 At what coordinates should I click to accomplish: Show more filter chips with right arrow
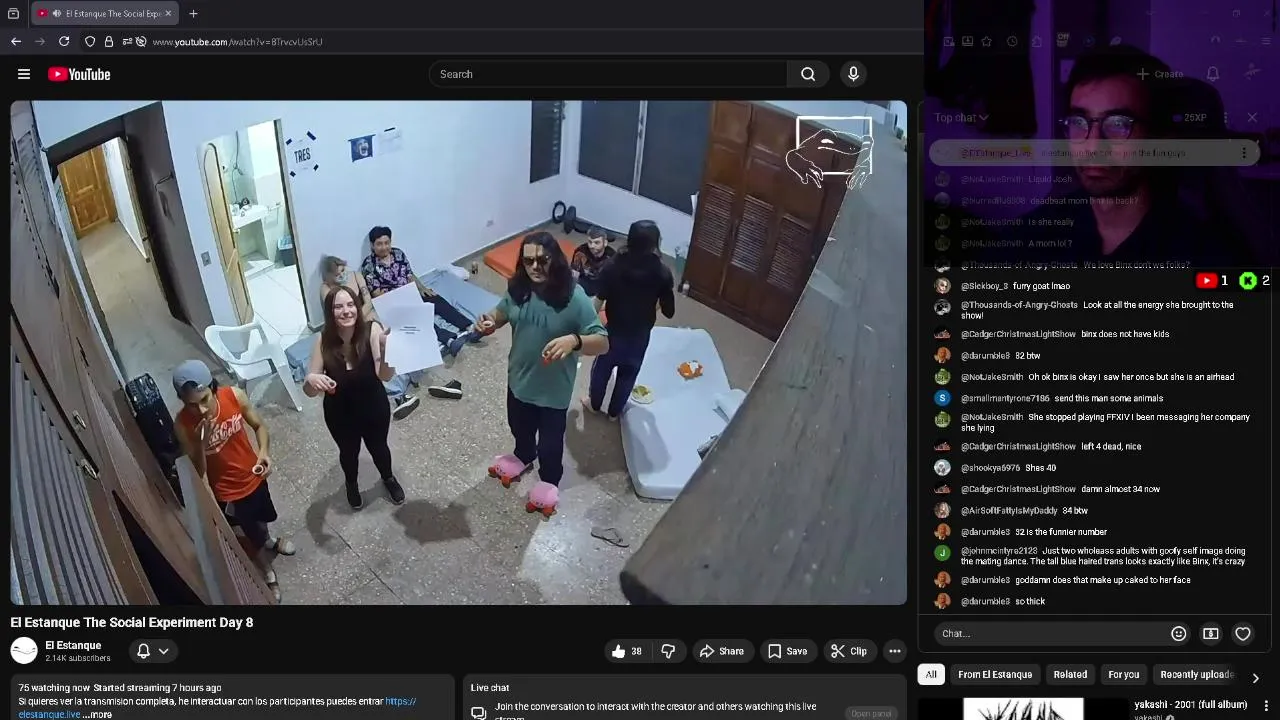click(1255, 677)
